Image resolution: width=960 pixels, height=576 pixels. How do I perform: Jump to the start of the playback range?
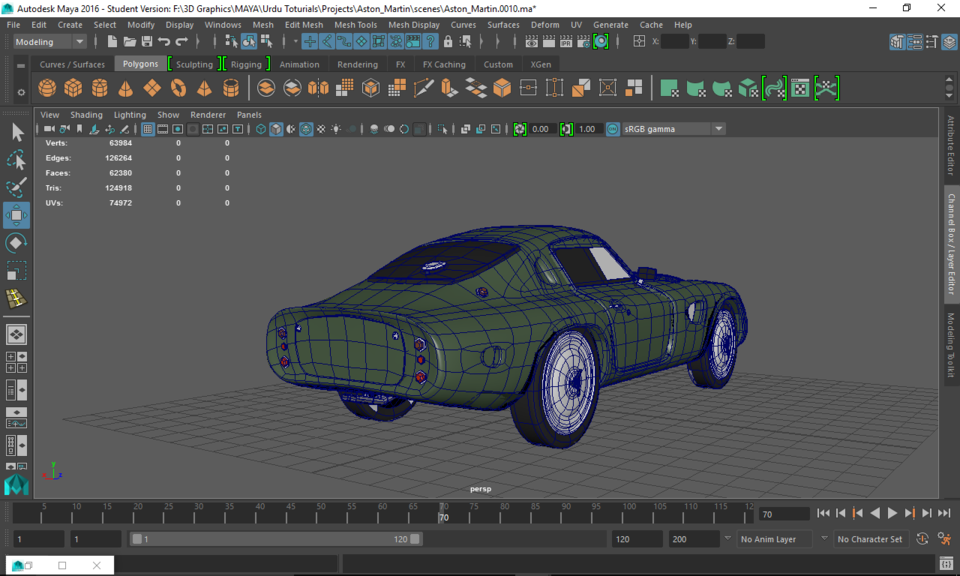pos(824,513)
